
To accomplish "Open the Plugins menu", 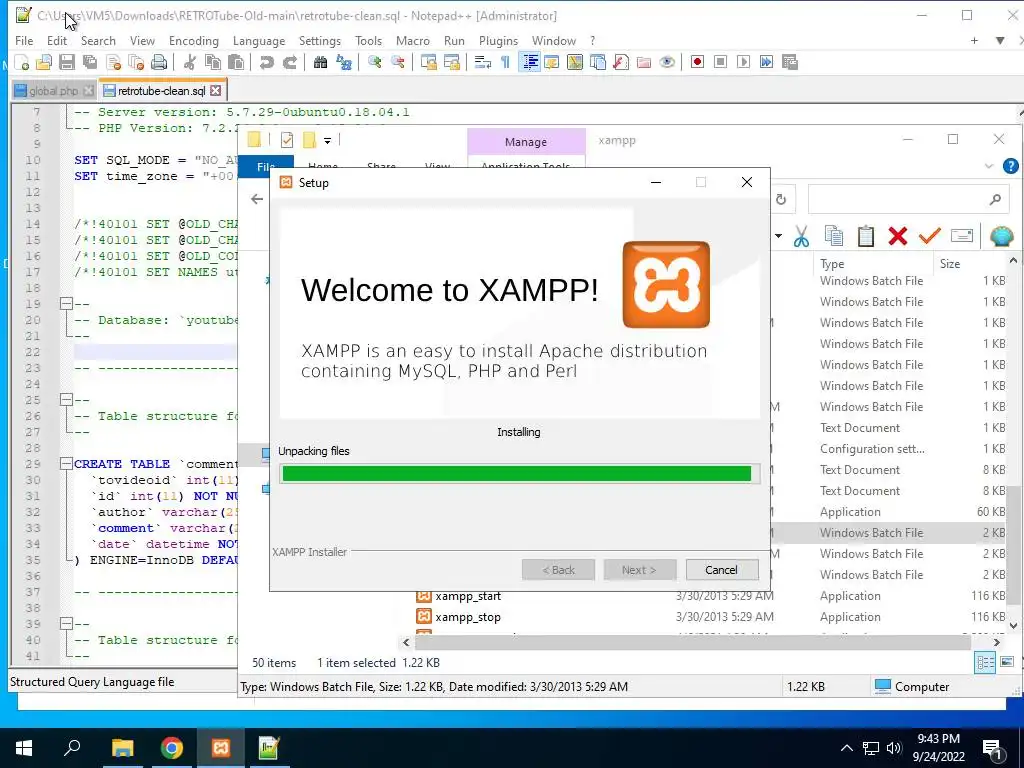I will [x=498, y=40].
